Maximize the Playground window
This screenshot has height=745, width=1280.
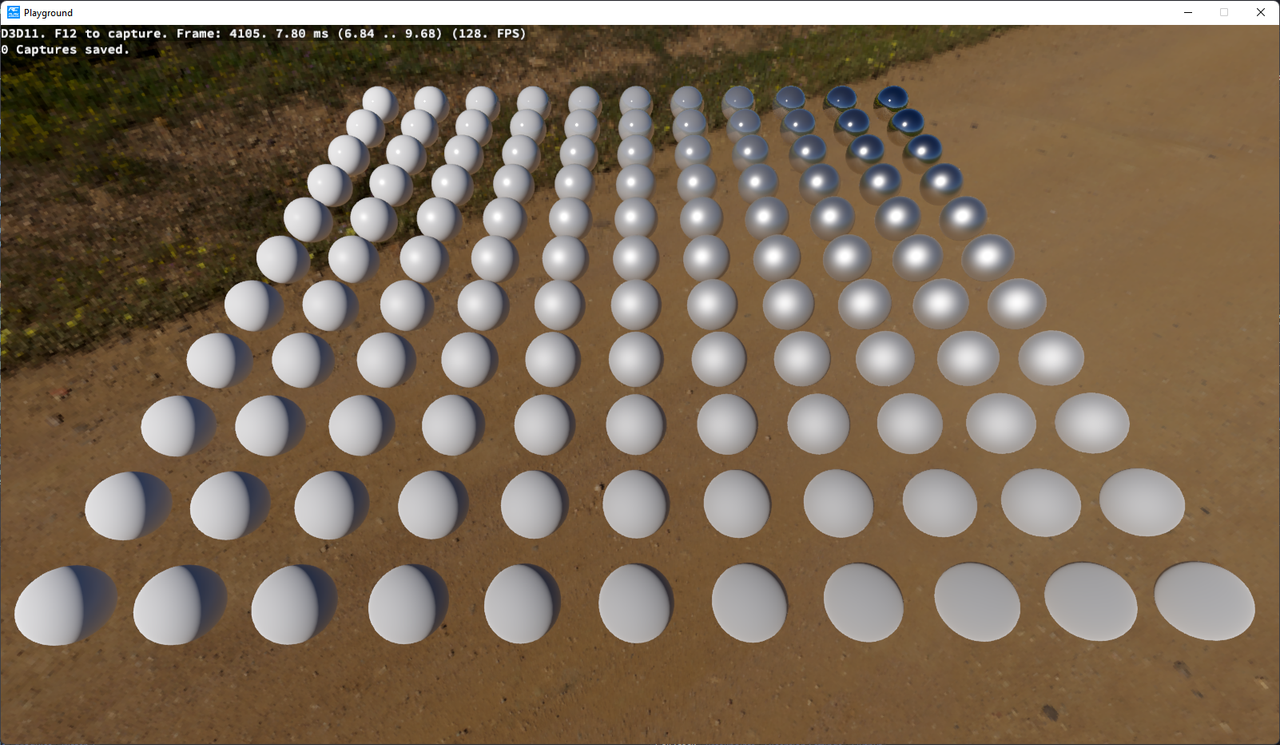click(x=1224, y=13)
